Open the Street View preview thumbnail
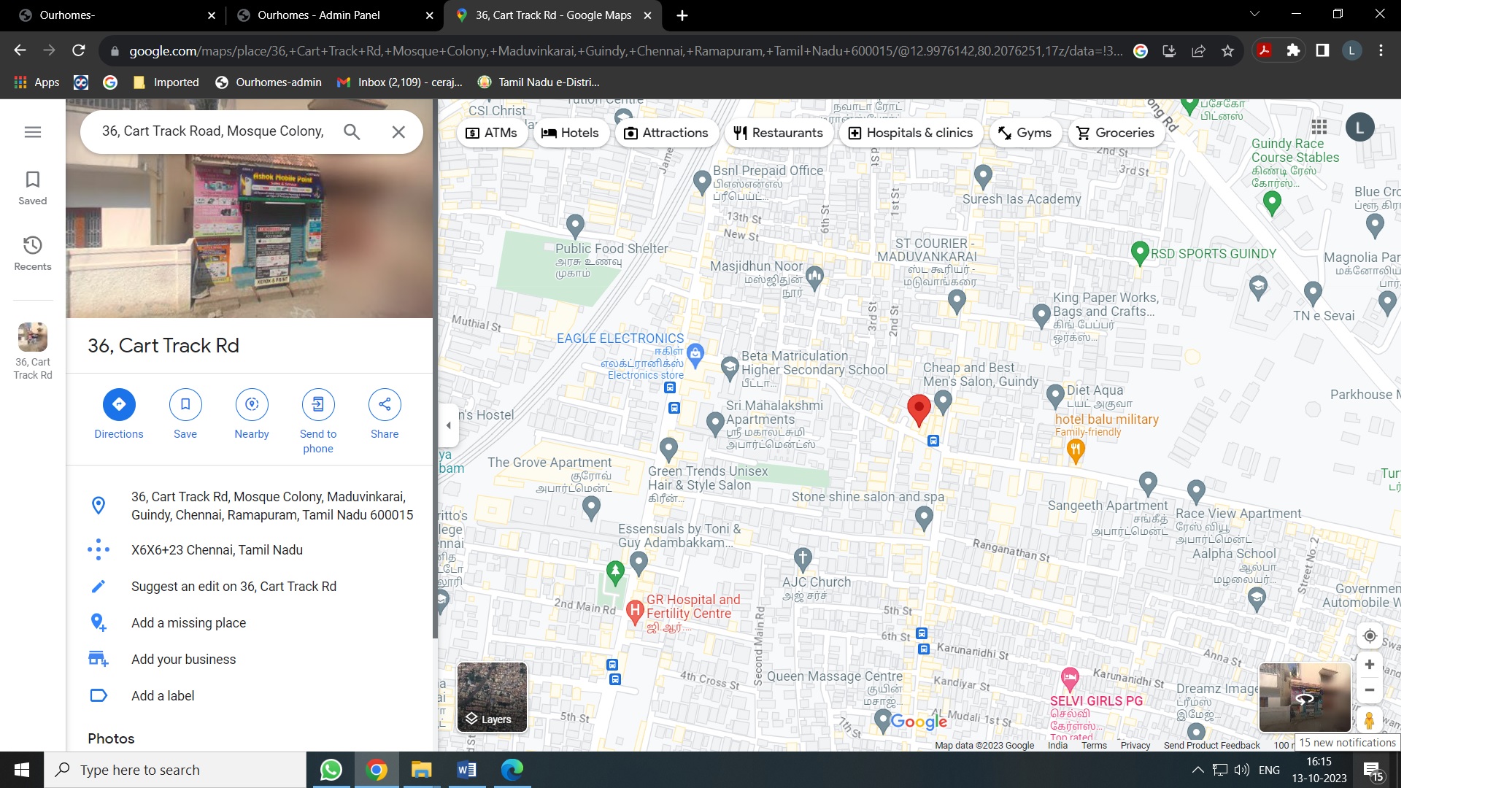This screenshot has height=788, width=1512. (x=1305, y=697)
